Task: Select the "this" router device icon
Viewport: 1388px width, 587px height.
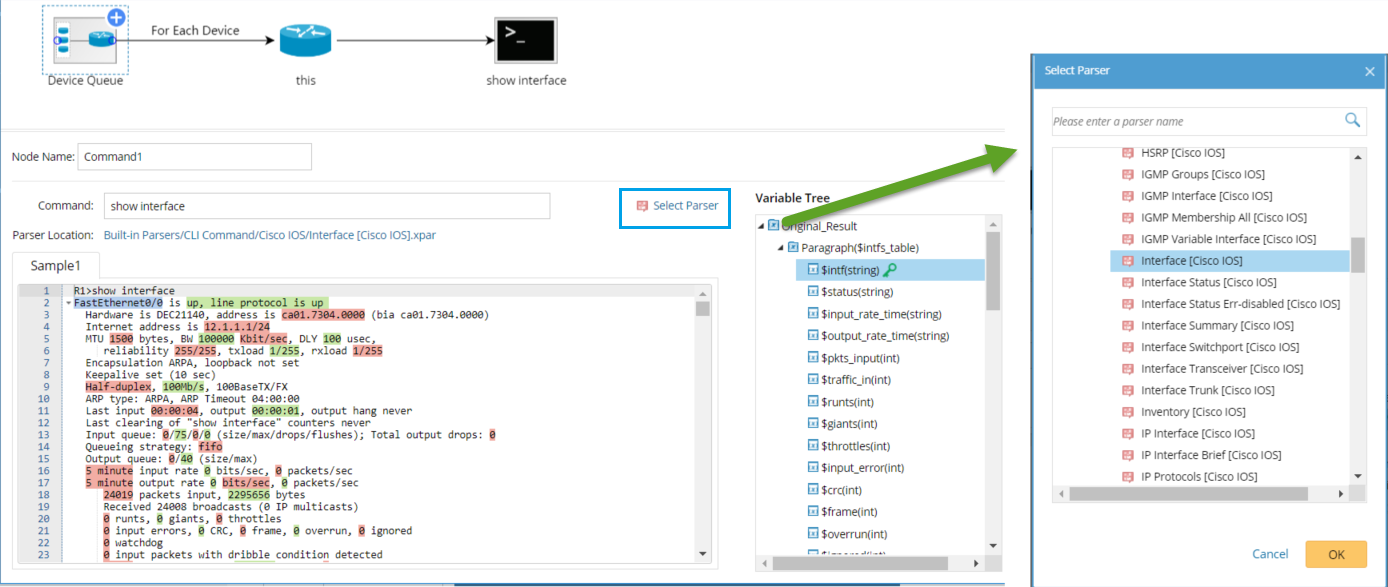Action: click(x=304, y=38)
